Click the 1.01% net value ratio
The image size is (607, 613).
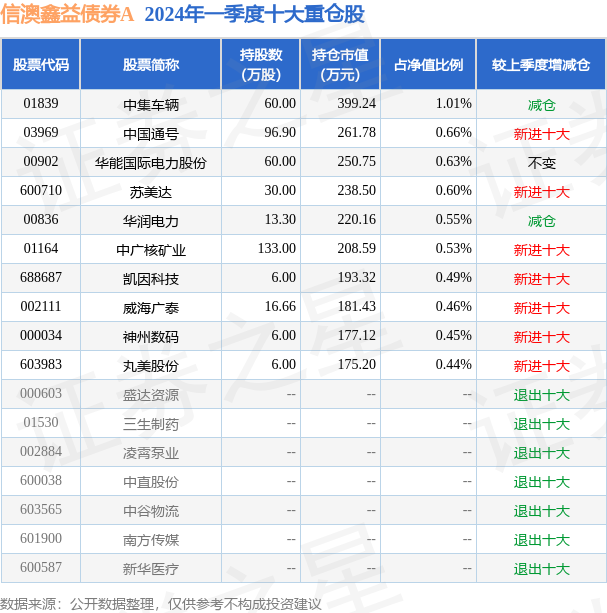[453, 104]
